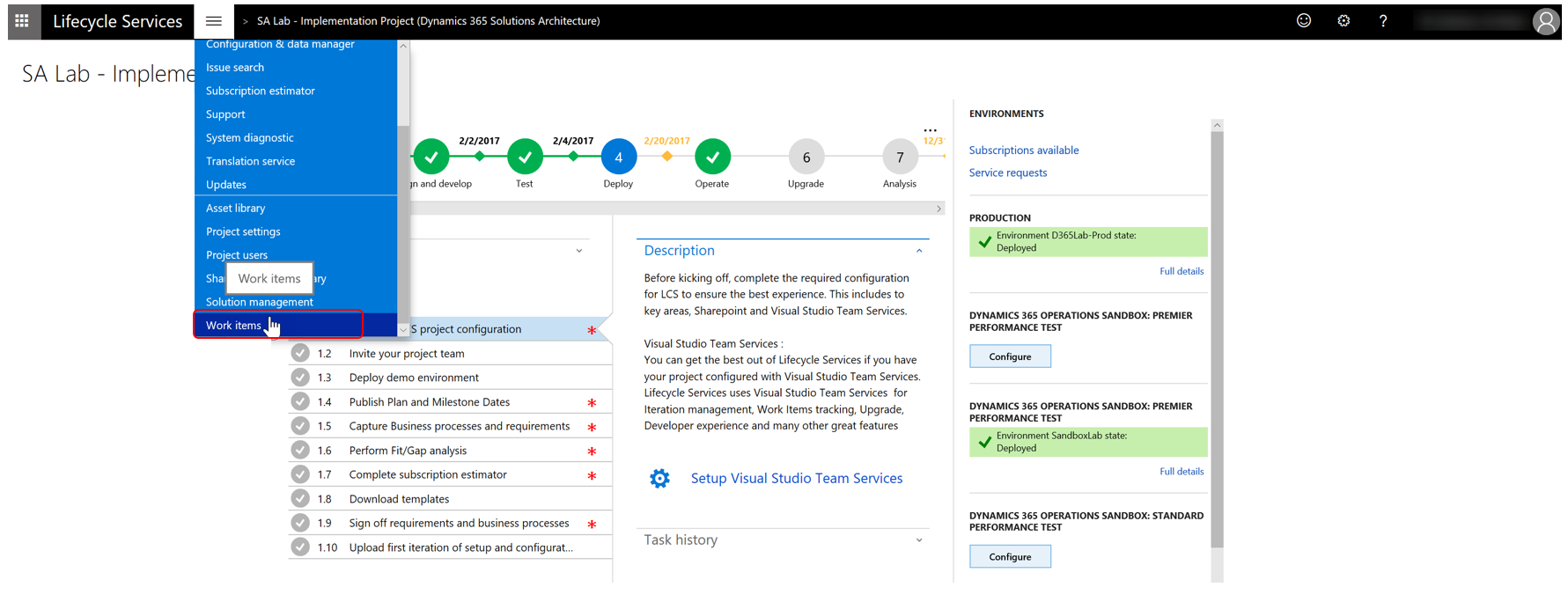
Task: Open the timeline more options ellipsis
Action: 930,130
